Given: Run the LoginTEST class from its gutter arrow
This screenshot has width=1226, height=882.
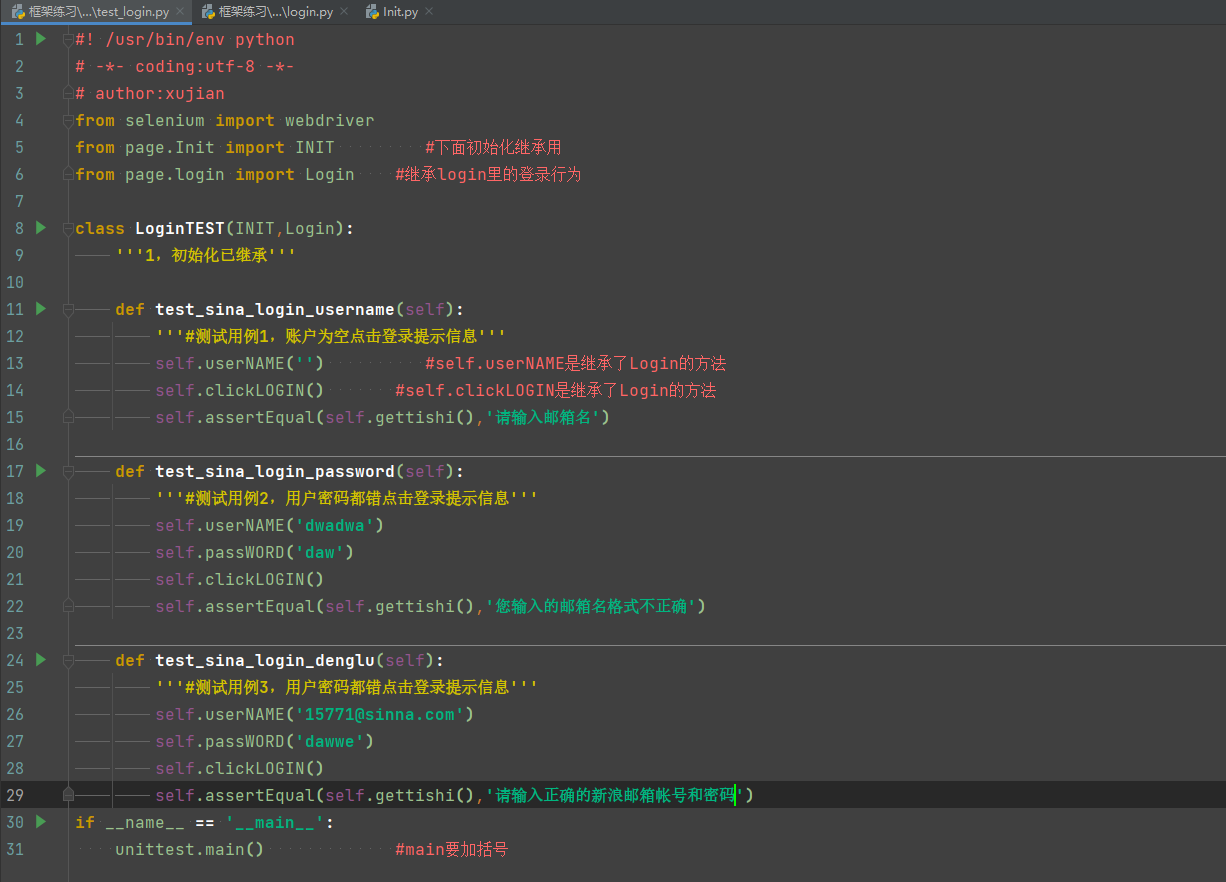Looking at the screenshot, I should pos(41,228).
